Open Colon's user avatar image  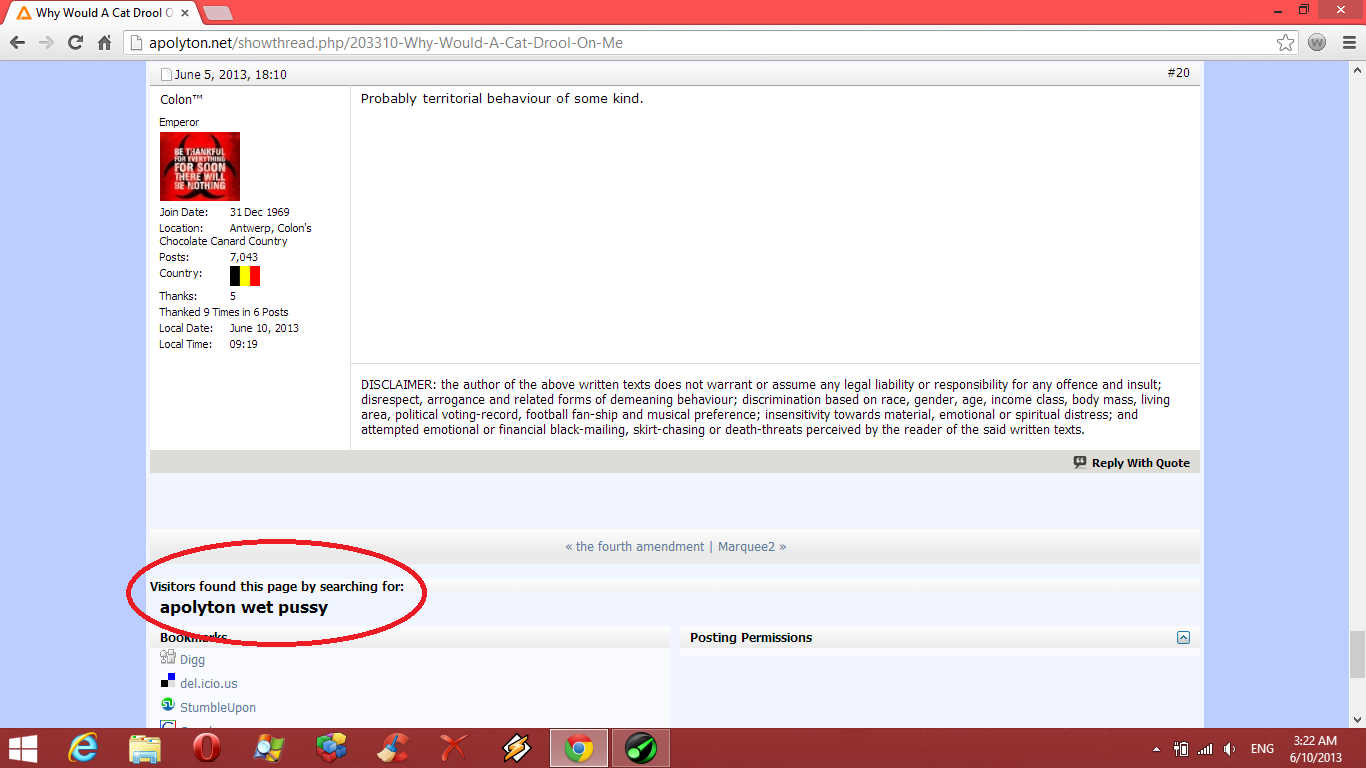tap(200, 167)
